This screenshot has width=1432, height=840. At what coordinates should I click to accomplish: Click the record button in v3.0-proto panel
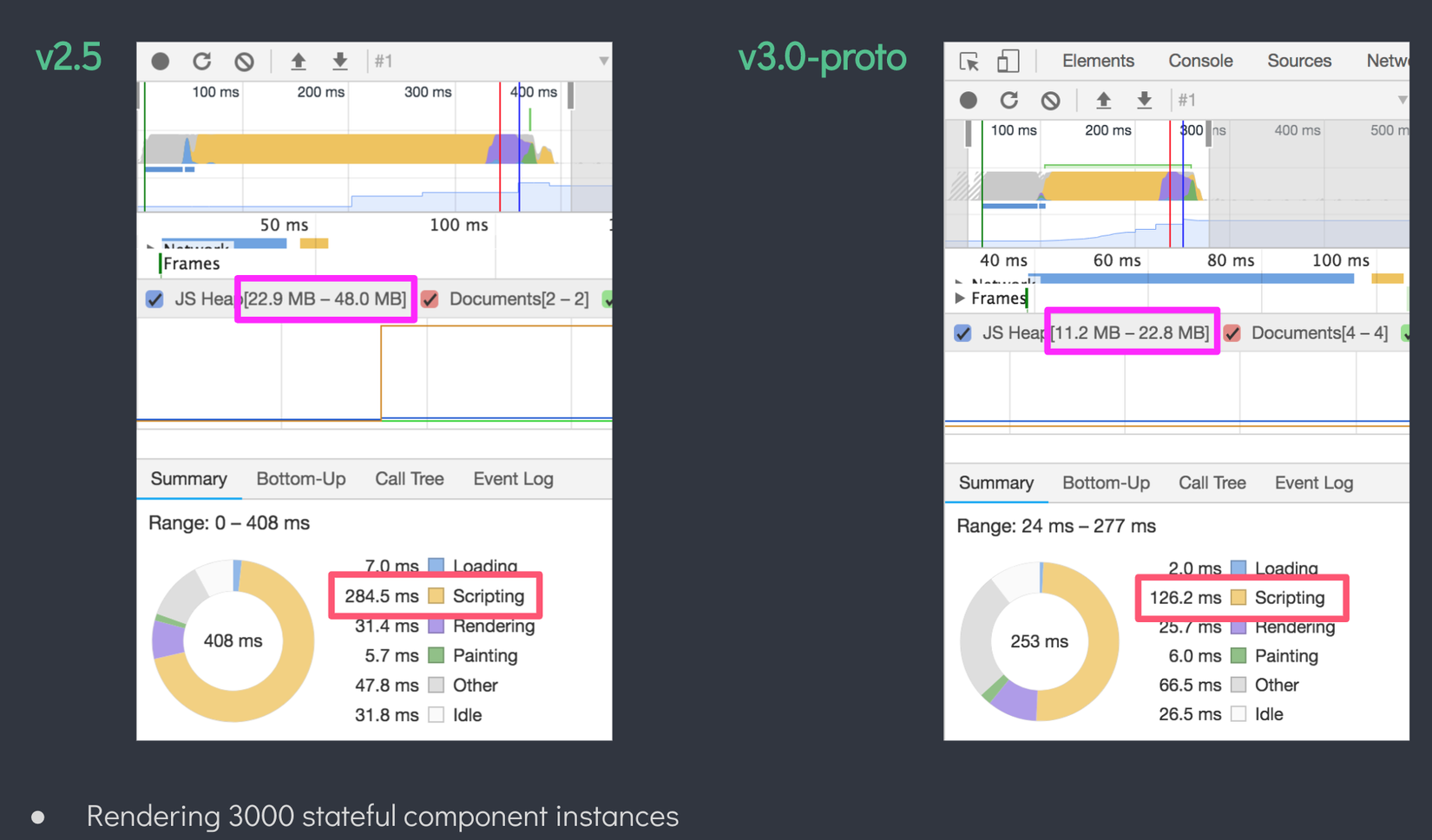point(969,100)
